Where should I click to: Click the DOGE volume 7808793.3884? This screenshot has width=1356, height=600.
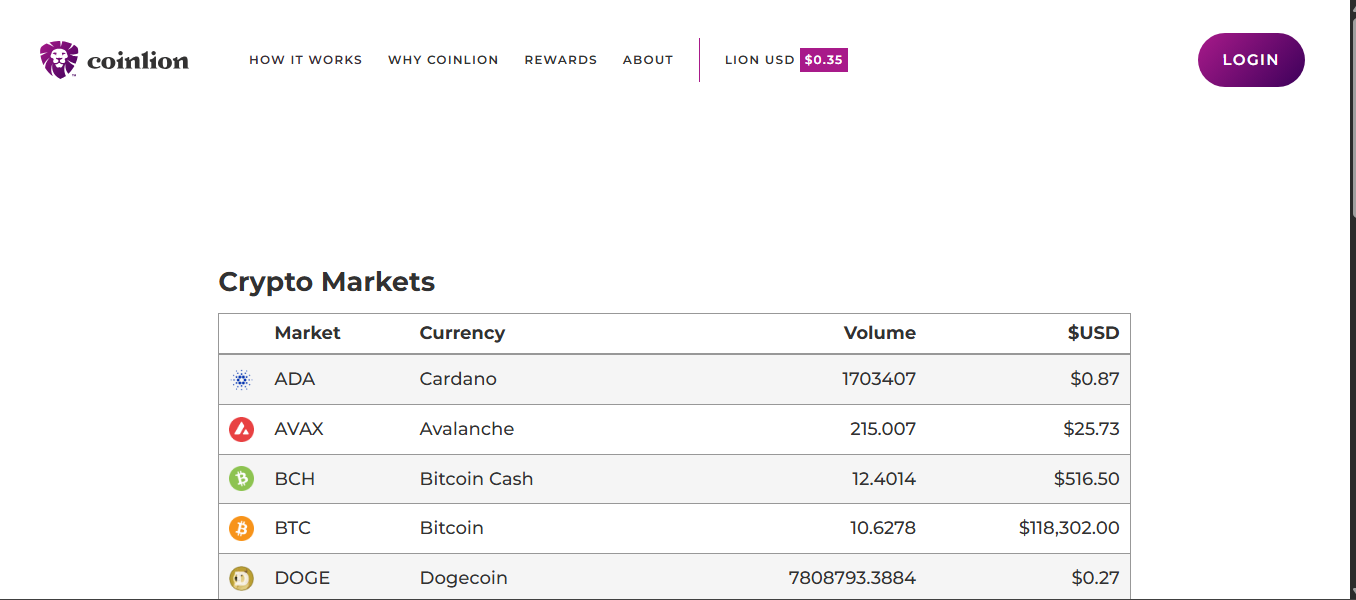852,578
